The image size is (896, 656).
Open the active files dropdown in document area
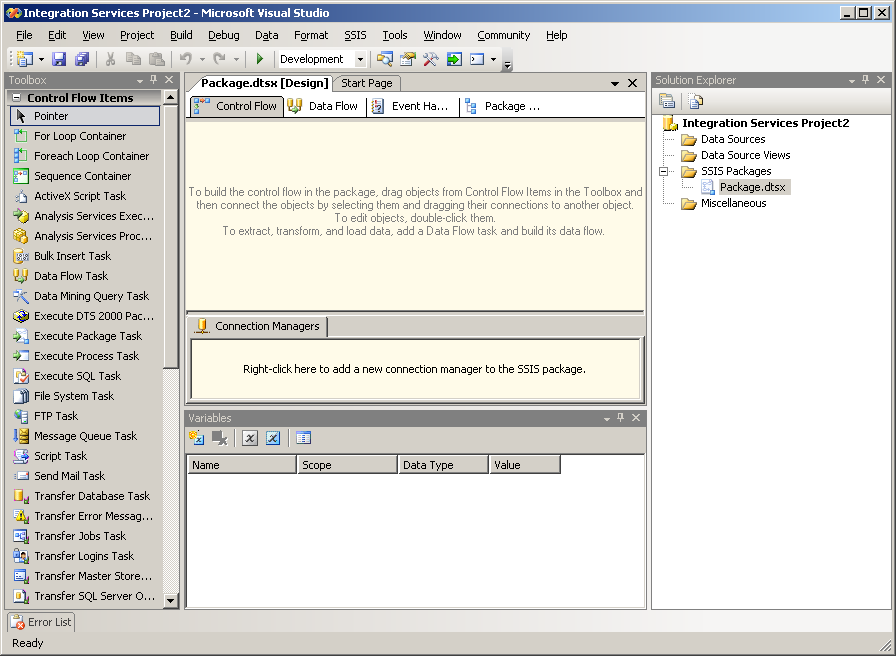(615, 83)
